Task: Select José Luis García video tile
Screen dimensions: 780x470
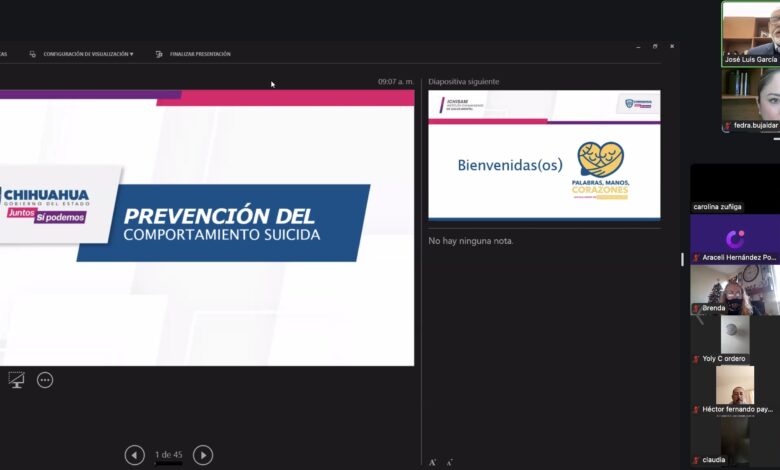Action: (751, 34)
